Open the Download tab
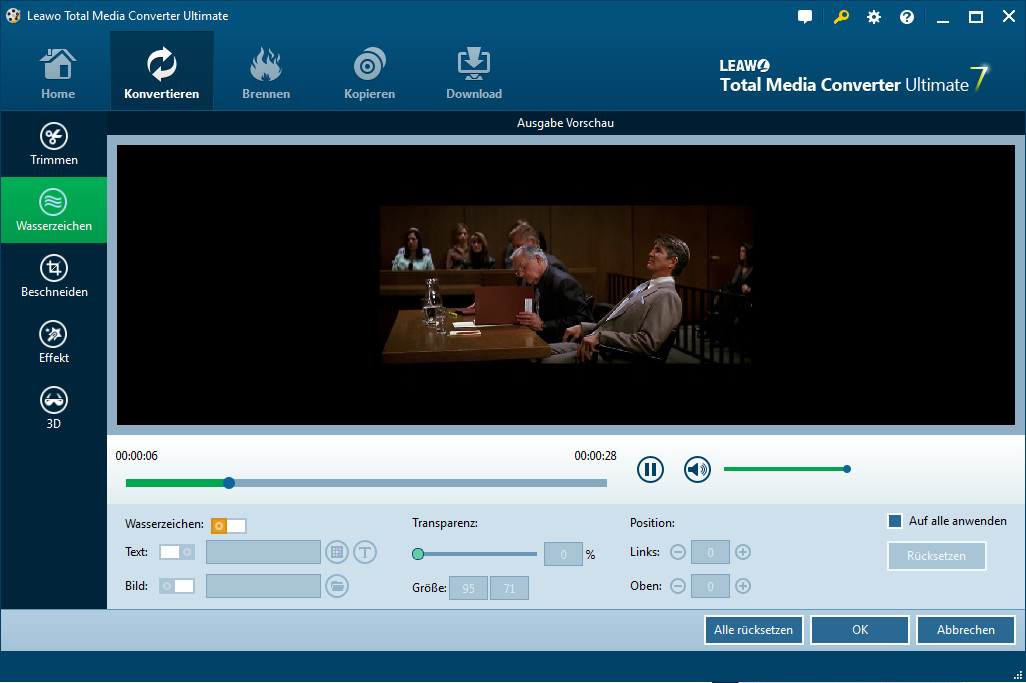Screen dimensions: 1026x683 coord(474,73)
